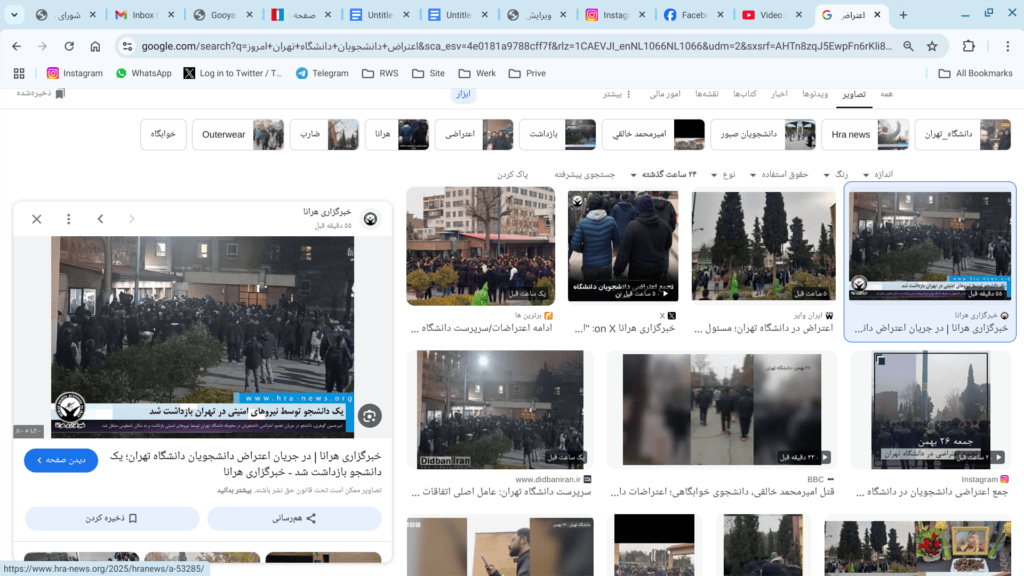This screenshot has height=576, width=1024.
Task: Open the tab search dropdown arrow
Action: pos(14,14)
